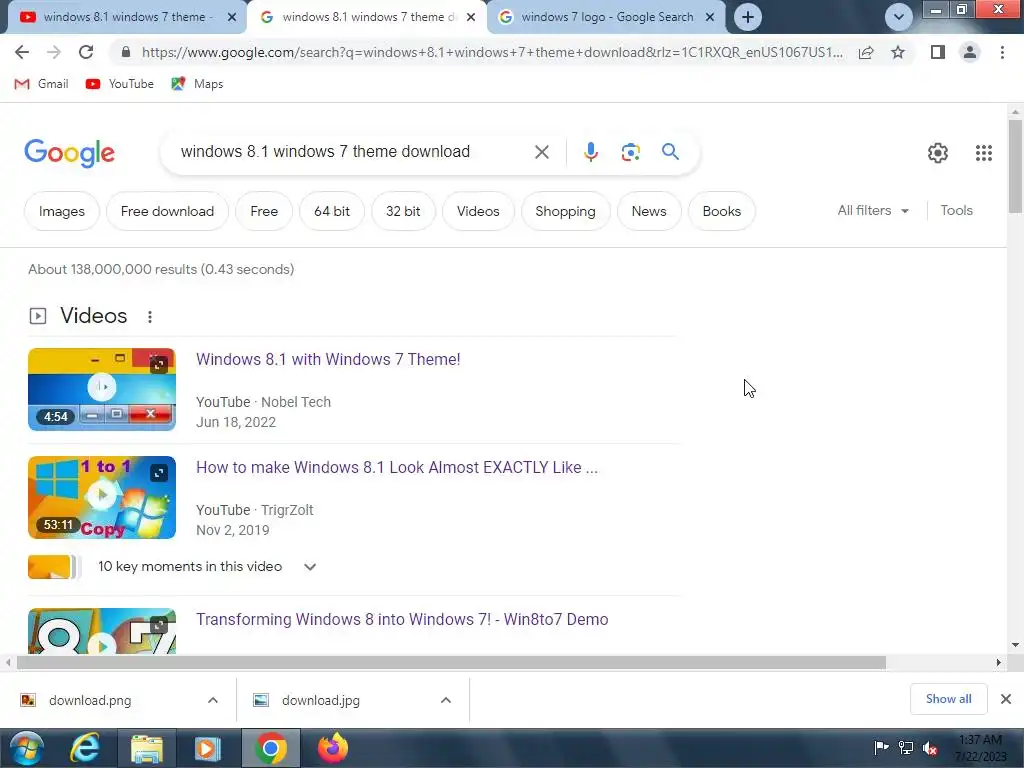Open the Windows Start menu
Image resolution: width=1024 pixels, height=768 pixels.
26,748
